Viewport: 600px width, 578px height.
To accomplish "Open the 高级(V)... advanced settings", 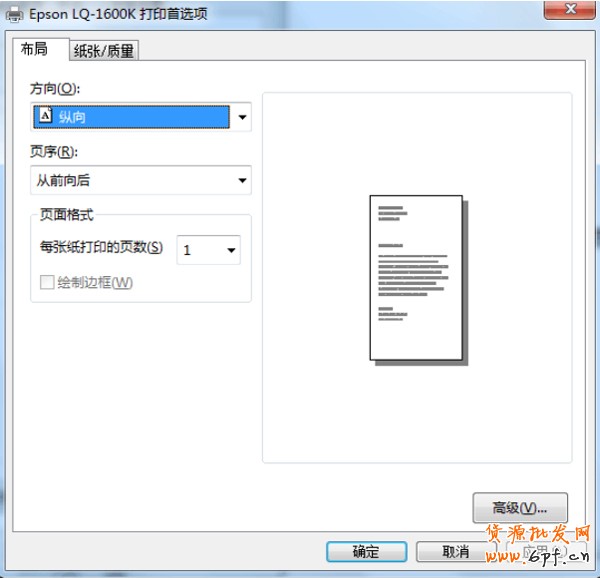I will click(x=519, y=507).
